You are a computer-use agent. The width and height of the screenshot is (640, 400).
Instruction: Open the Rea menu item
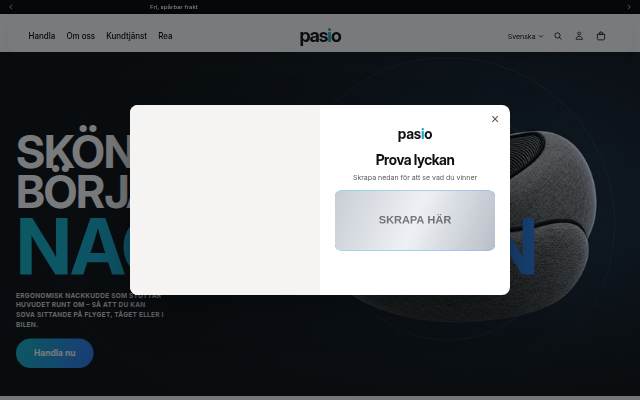pyautogui.click(x=165, y=36)
